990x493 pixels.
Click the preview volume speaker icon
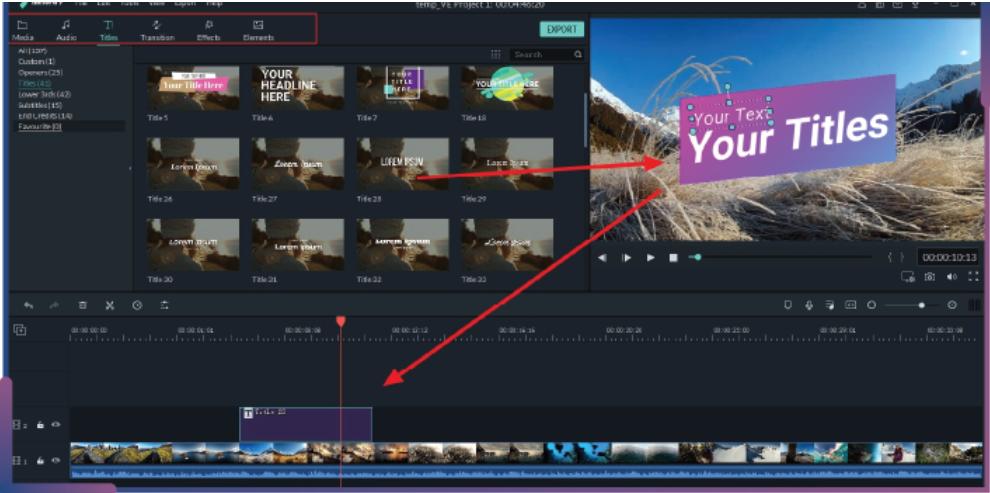tap(951, 276)
